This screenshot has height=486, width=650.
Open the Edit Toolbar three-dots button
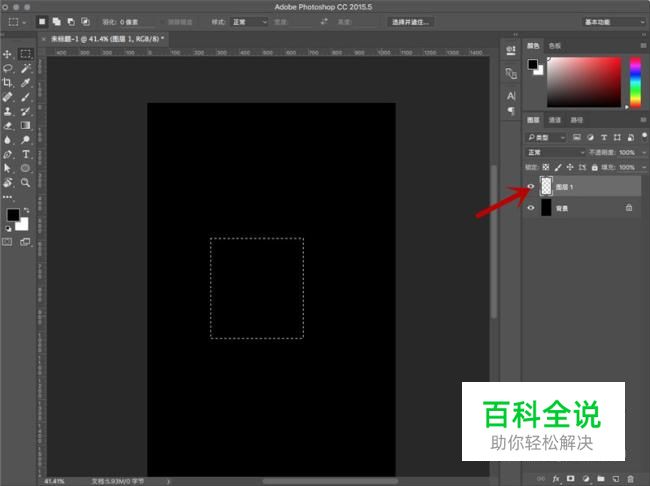(7, 197)
